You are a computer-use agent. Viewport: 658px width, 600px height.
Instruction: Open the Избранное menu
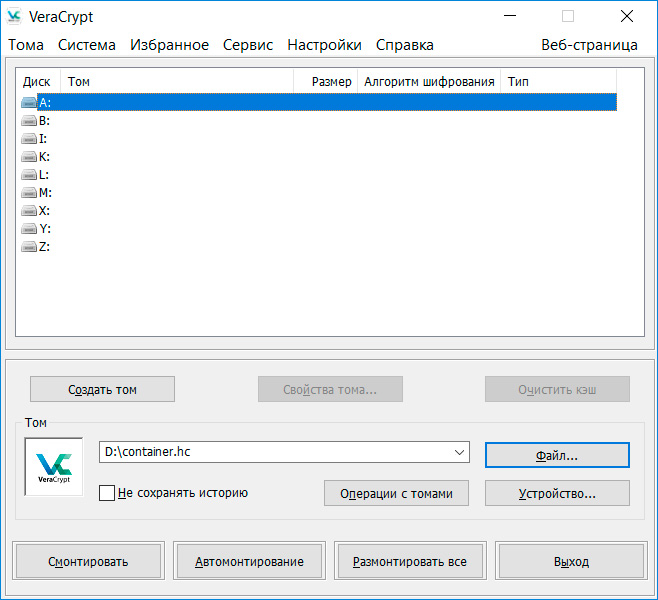[169, 45]
